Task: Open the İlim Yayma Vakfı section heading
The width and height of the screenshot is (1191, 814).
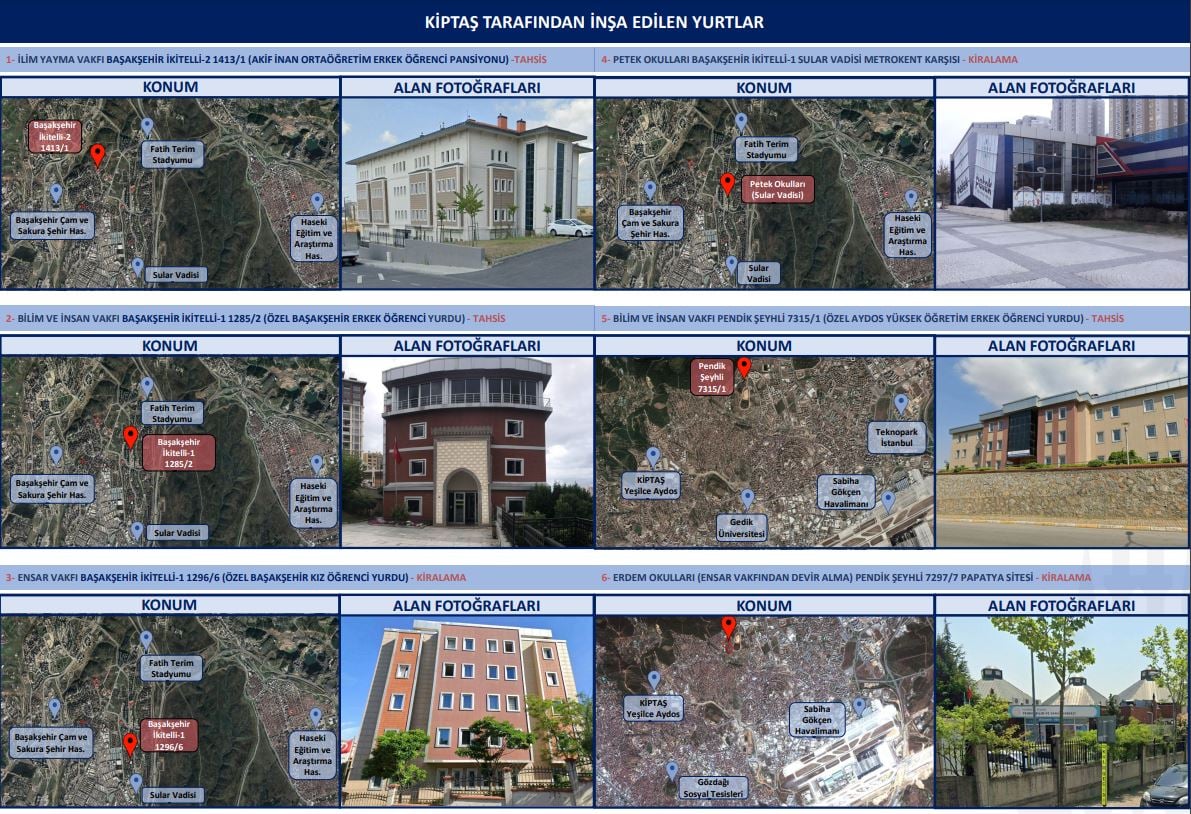Action: tap(276, 59)
